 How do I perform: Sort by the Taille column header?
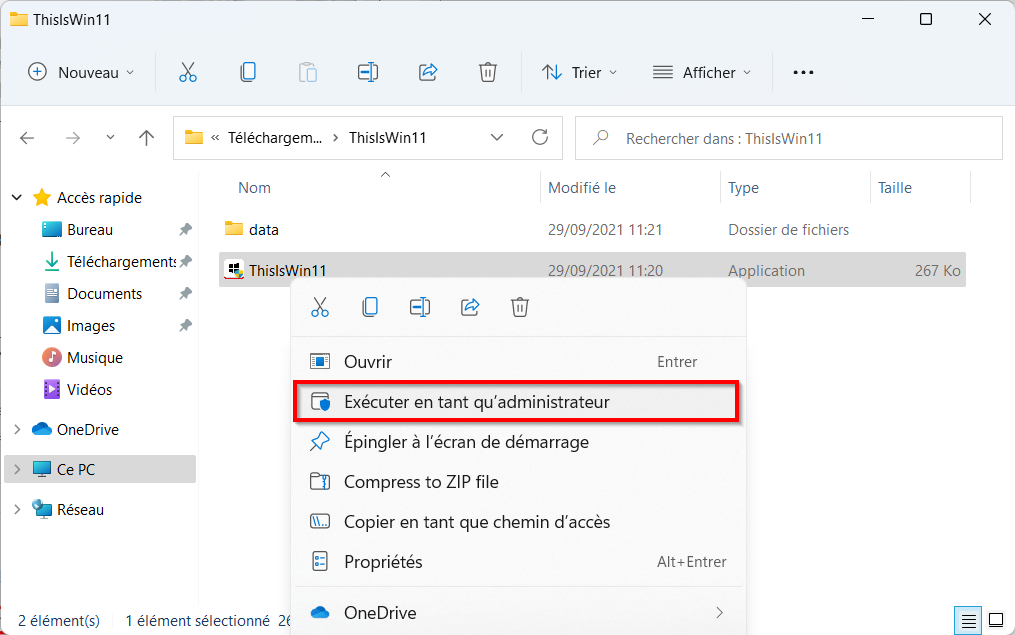(x=895, y=188)
